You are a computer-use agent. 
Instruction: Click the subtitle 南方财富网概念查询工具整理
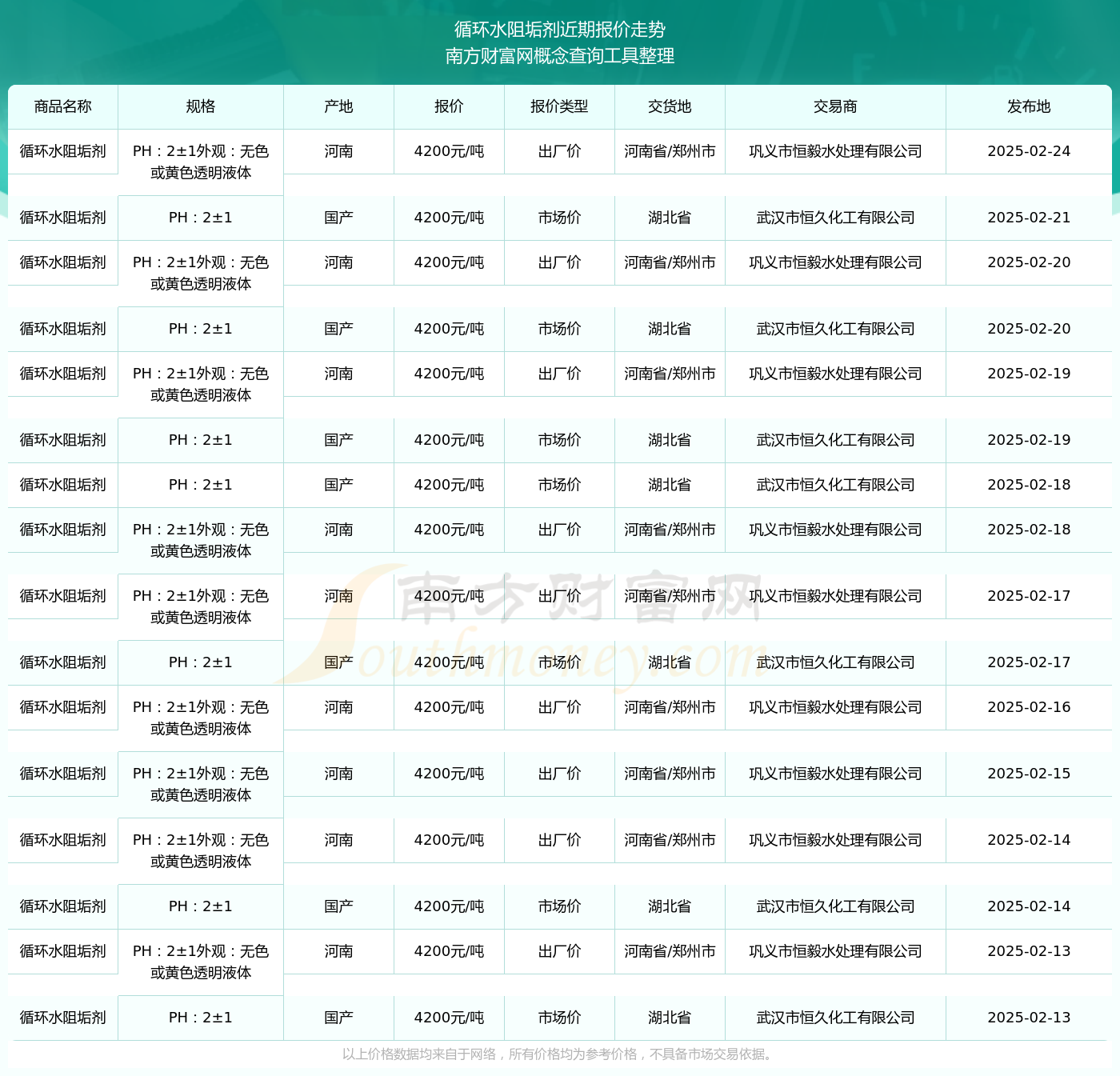[x=560, y=56]
